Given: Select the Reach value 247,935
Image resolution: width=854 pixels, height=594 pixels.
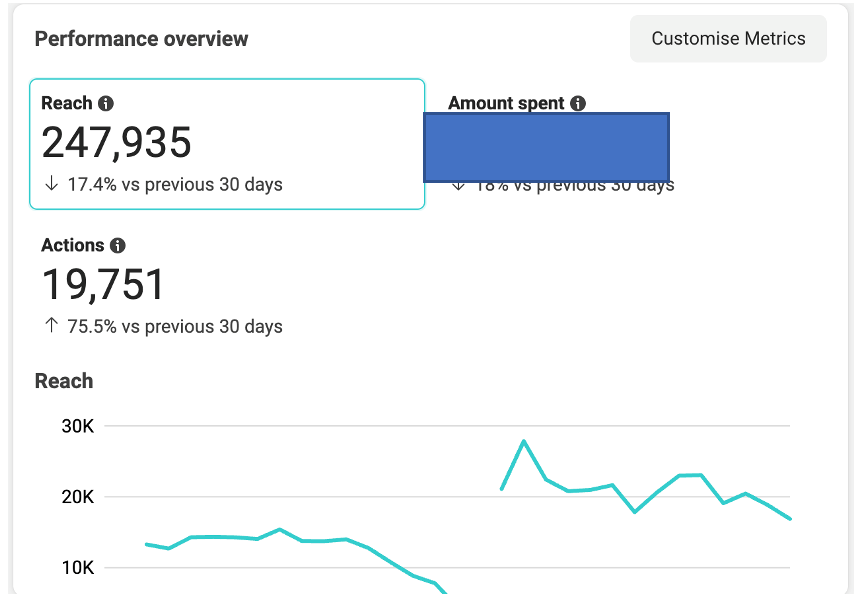Looking at the screenshot, I should point(116,143).
